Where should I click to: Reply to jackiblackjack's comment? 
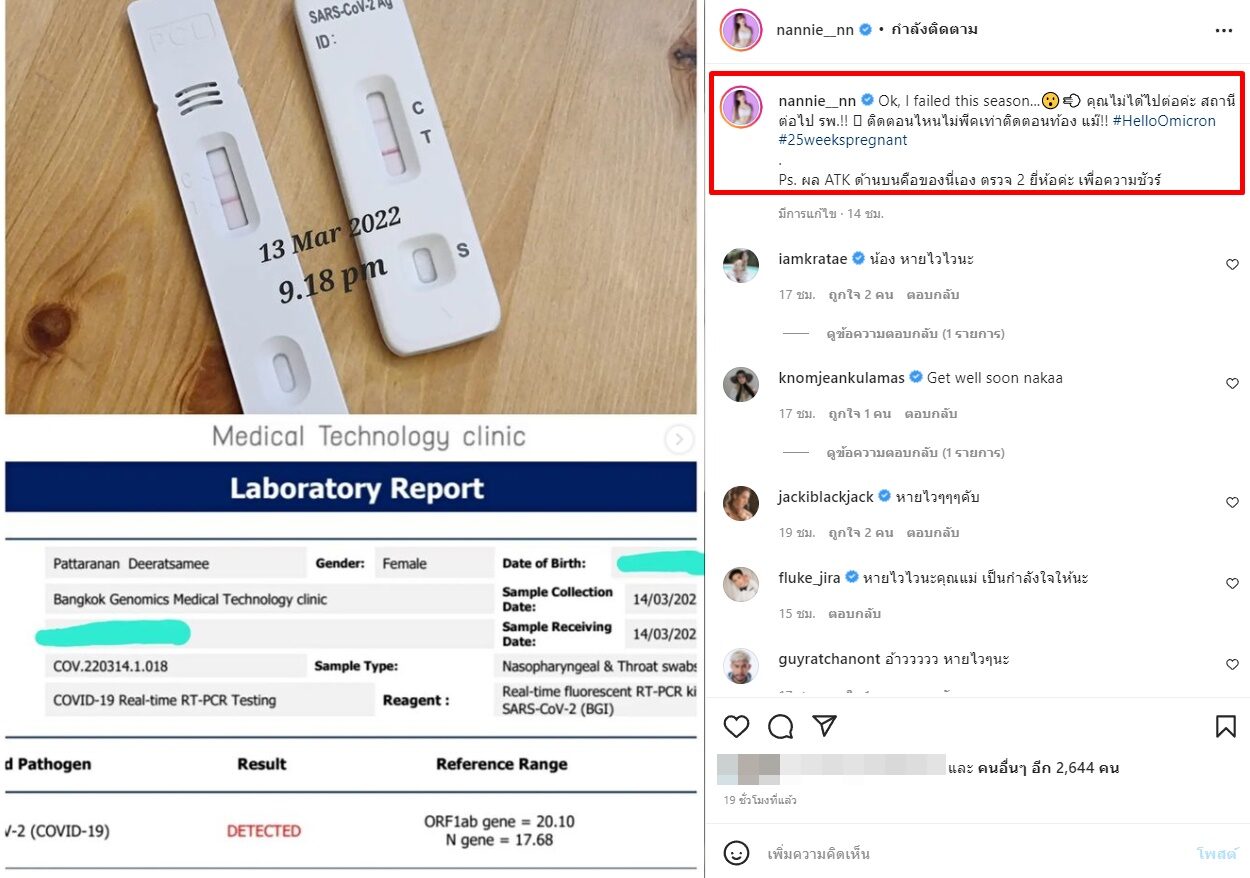point(932,533)
